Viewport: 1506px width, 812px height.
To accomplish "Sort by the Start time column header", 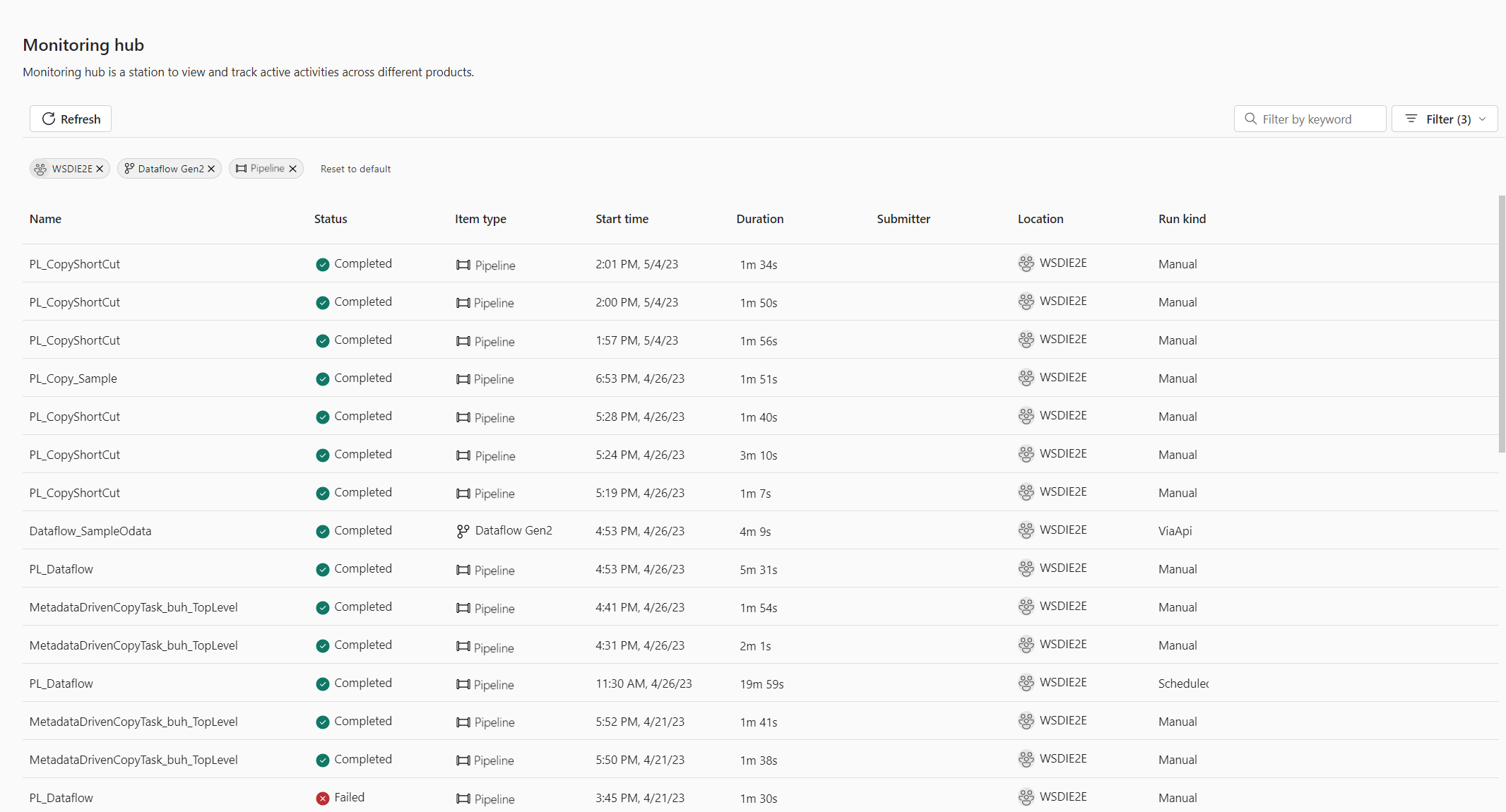I will coord(622,219).
